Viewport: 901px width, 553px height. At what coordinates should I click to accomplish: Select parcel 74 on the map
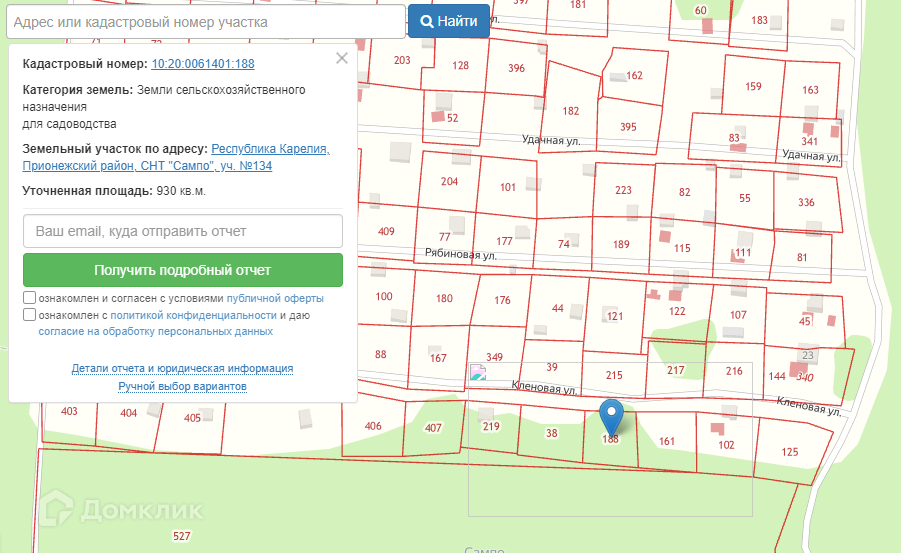(564, 244)
